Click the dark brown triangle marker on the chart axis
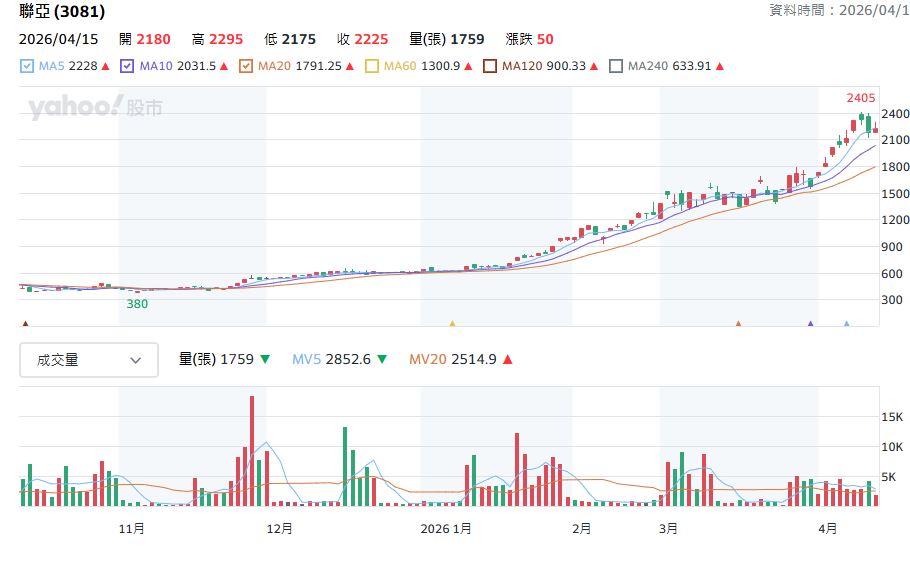The width and height of the screenshot is (910, 564). 25,323
